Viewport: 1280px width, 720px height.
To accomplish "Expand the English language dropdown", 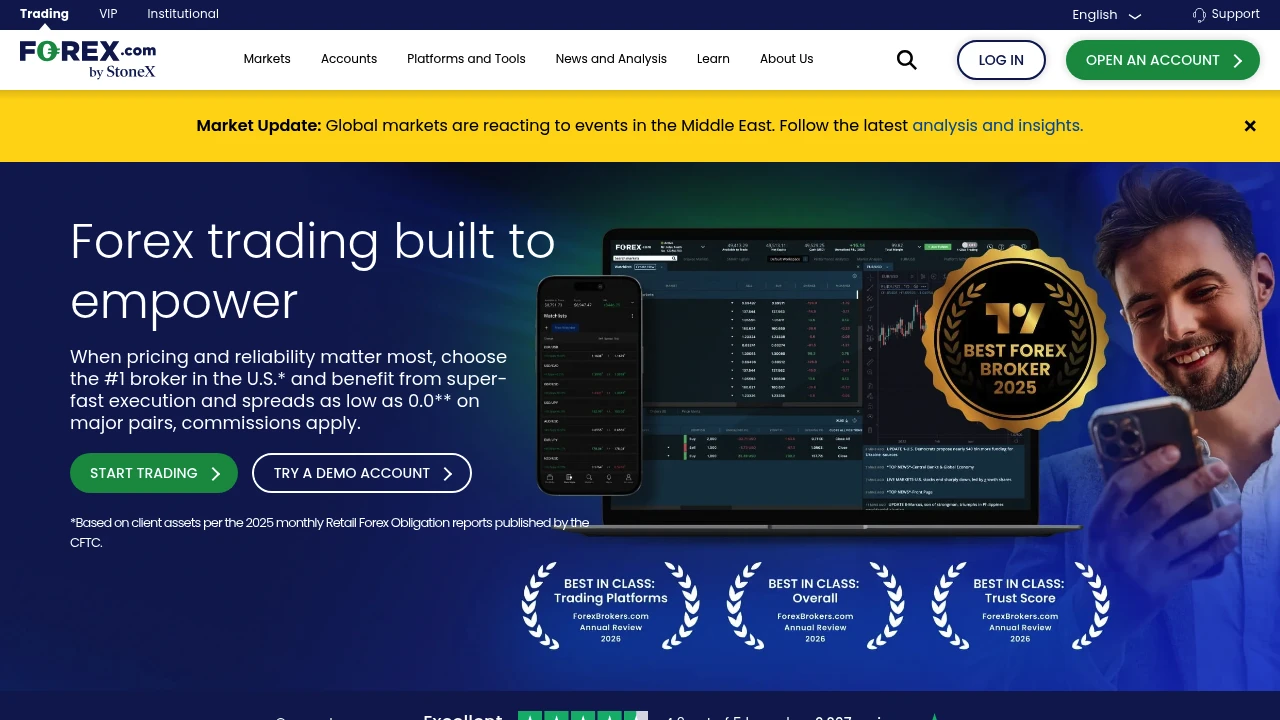I will pyautogui.click(x=1107, y=15).
